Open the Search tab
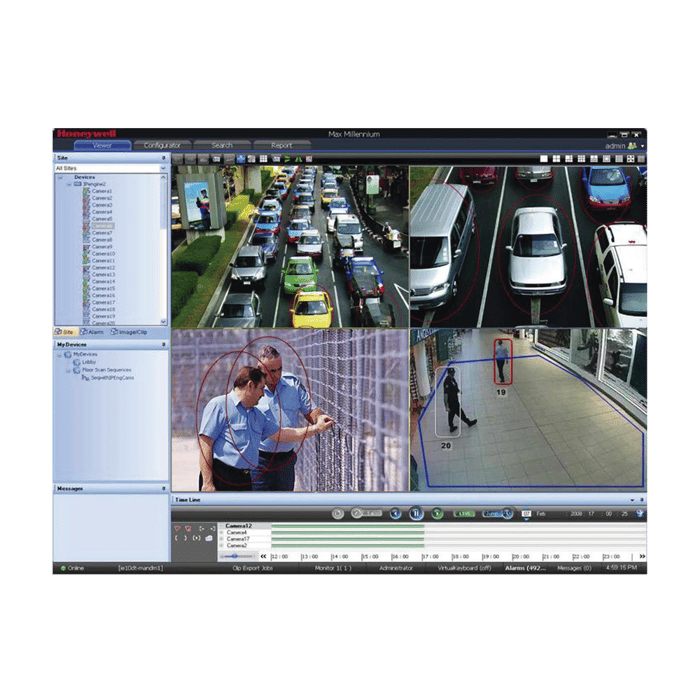Screen dimensions: 700x700 click(222, 145)
